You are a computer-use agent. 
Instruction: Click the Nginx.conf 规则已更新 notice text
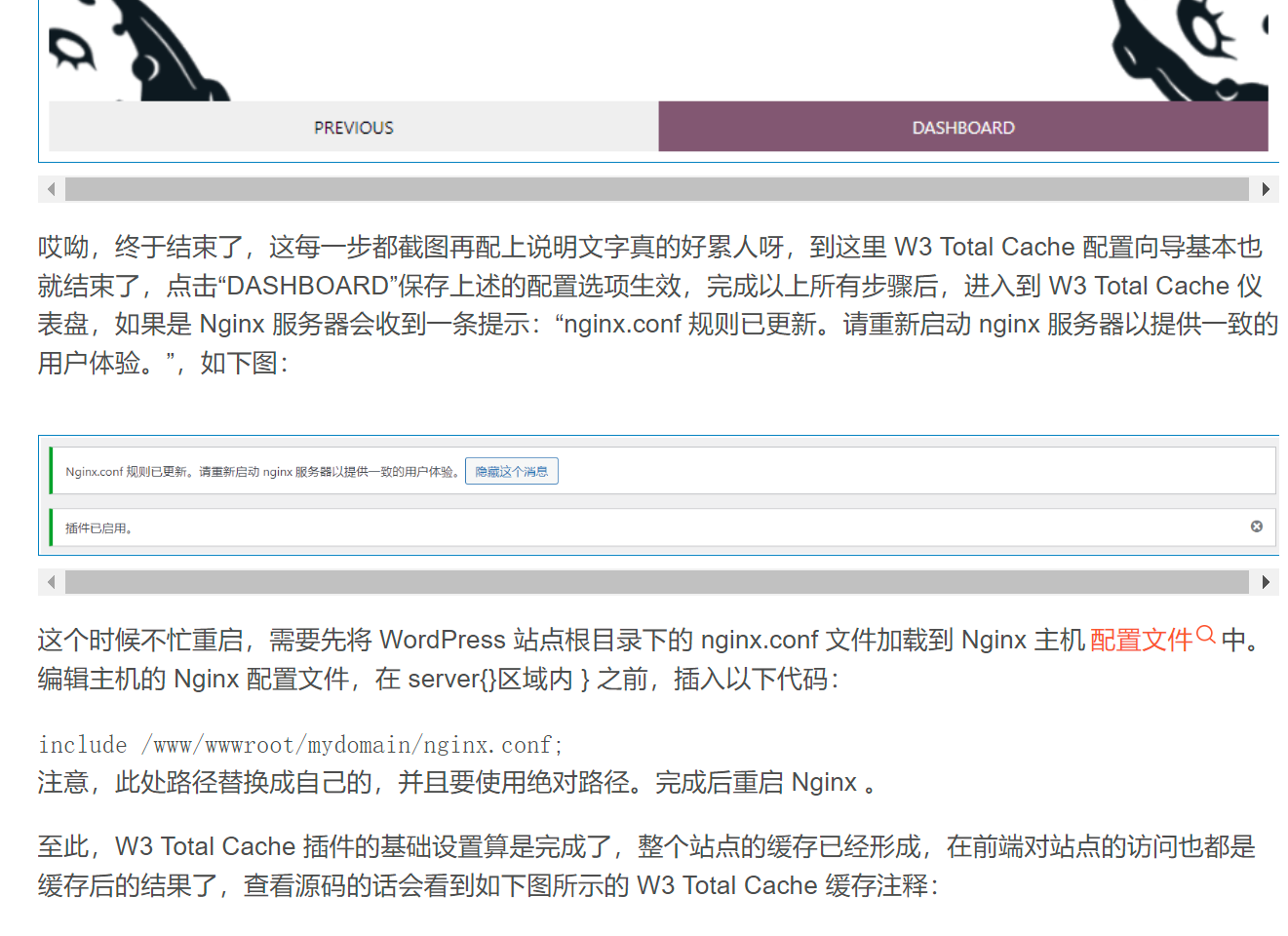click(263, 472)
